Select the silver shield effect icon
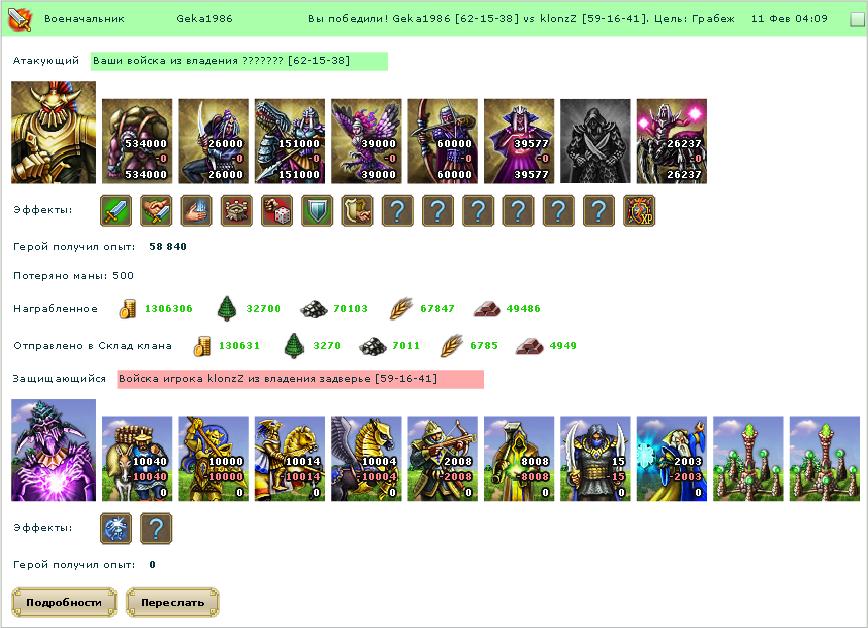Image resolution: width=868 pixels, height=628 pixels. click(x=317, y=210)
